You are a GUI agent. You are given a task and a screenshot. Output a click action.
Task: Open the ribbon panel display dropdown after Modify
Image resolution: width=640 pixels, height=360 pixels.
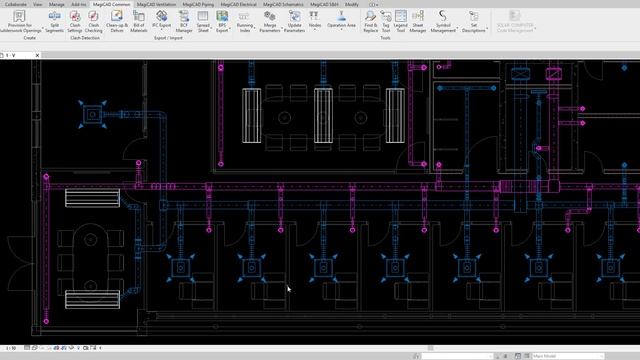click(x=373, y=4)
